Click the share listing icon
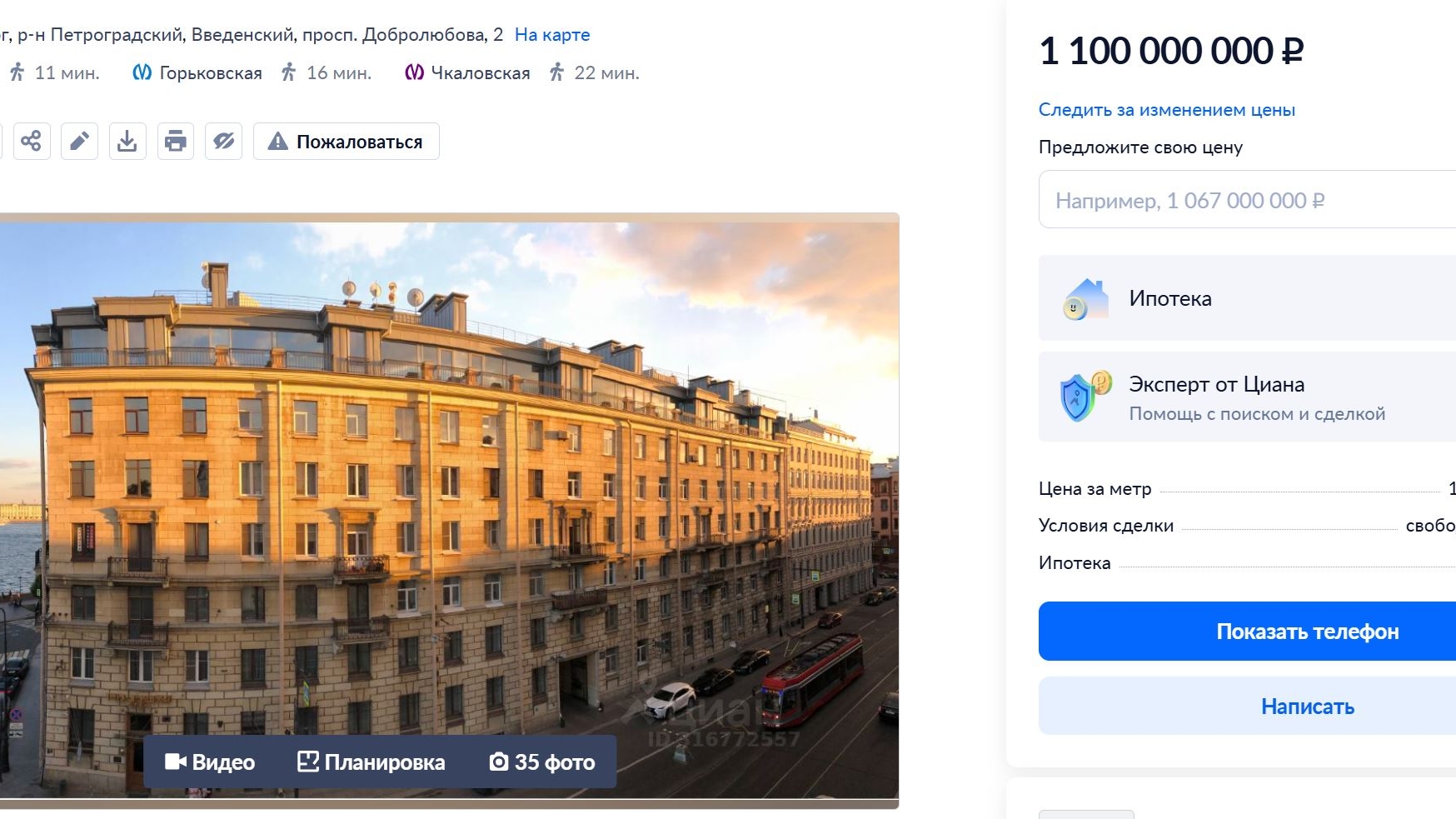The height and width of the screenshot is (819, 1456). click(32, 141)
